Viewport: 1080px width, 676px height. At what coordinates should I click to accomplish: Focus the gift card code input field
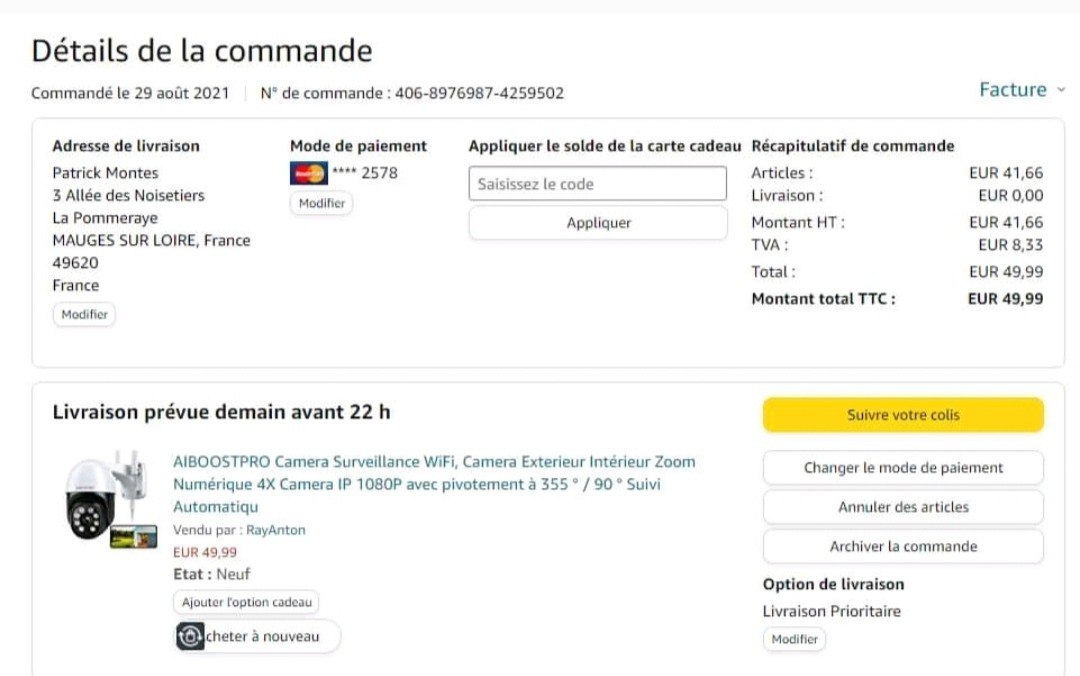click(597, 184)
